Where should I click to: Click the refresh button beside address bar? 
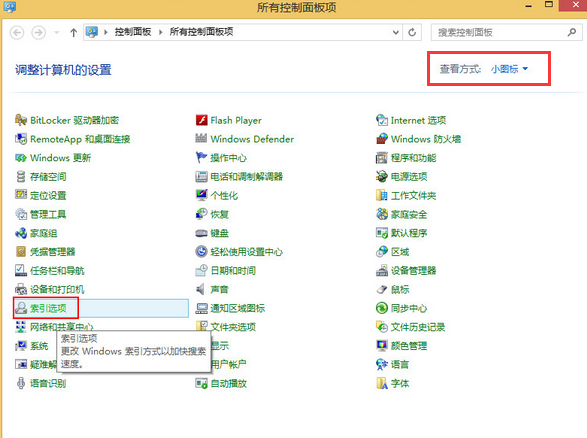412,32
